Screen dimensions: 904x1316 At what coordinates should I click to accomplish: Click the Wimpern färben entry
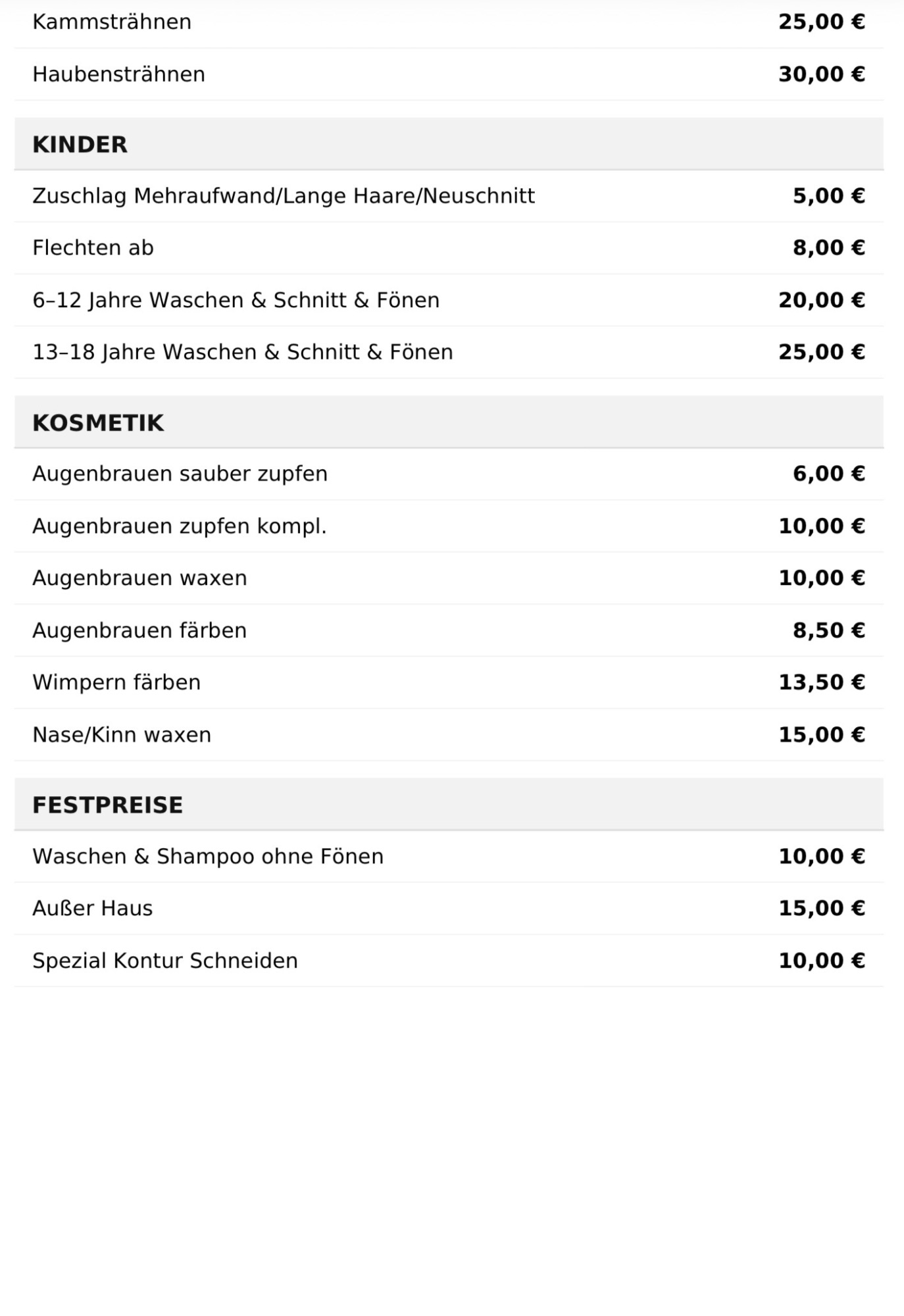[116, 682]
